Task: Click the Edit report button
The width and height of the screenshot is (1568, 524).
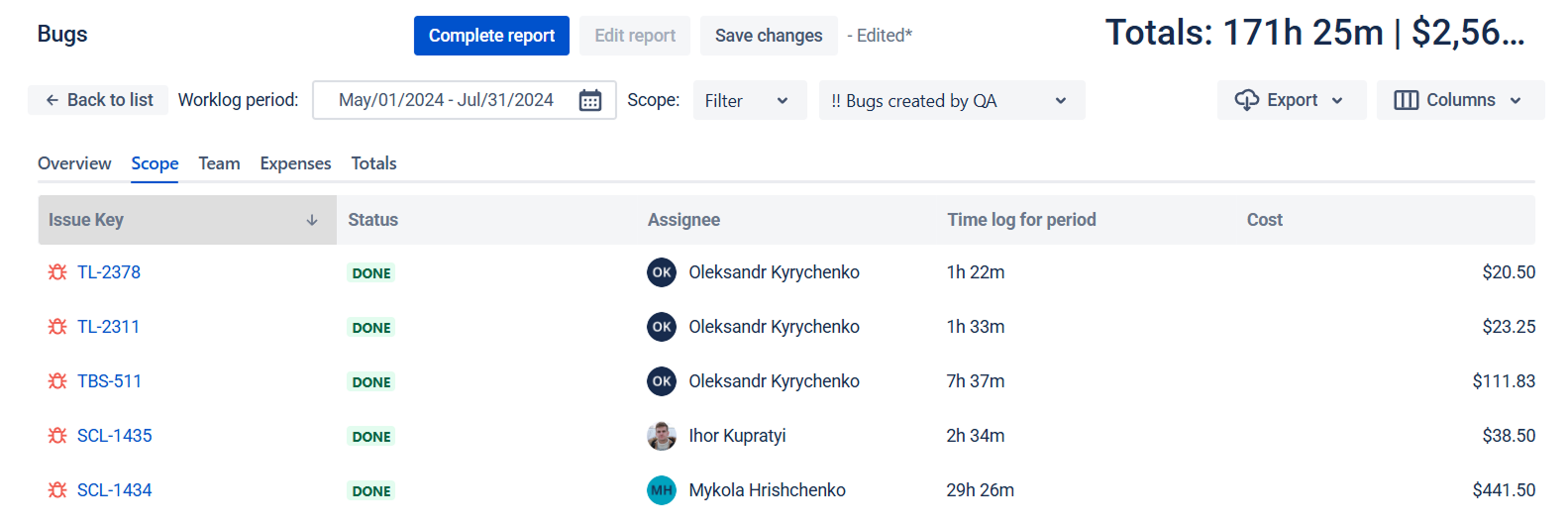Action: pos(635,36)
